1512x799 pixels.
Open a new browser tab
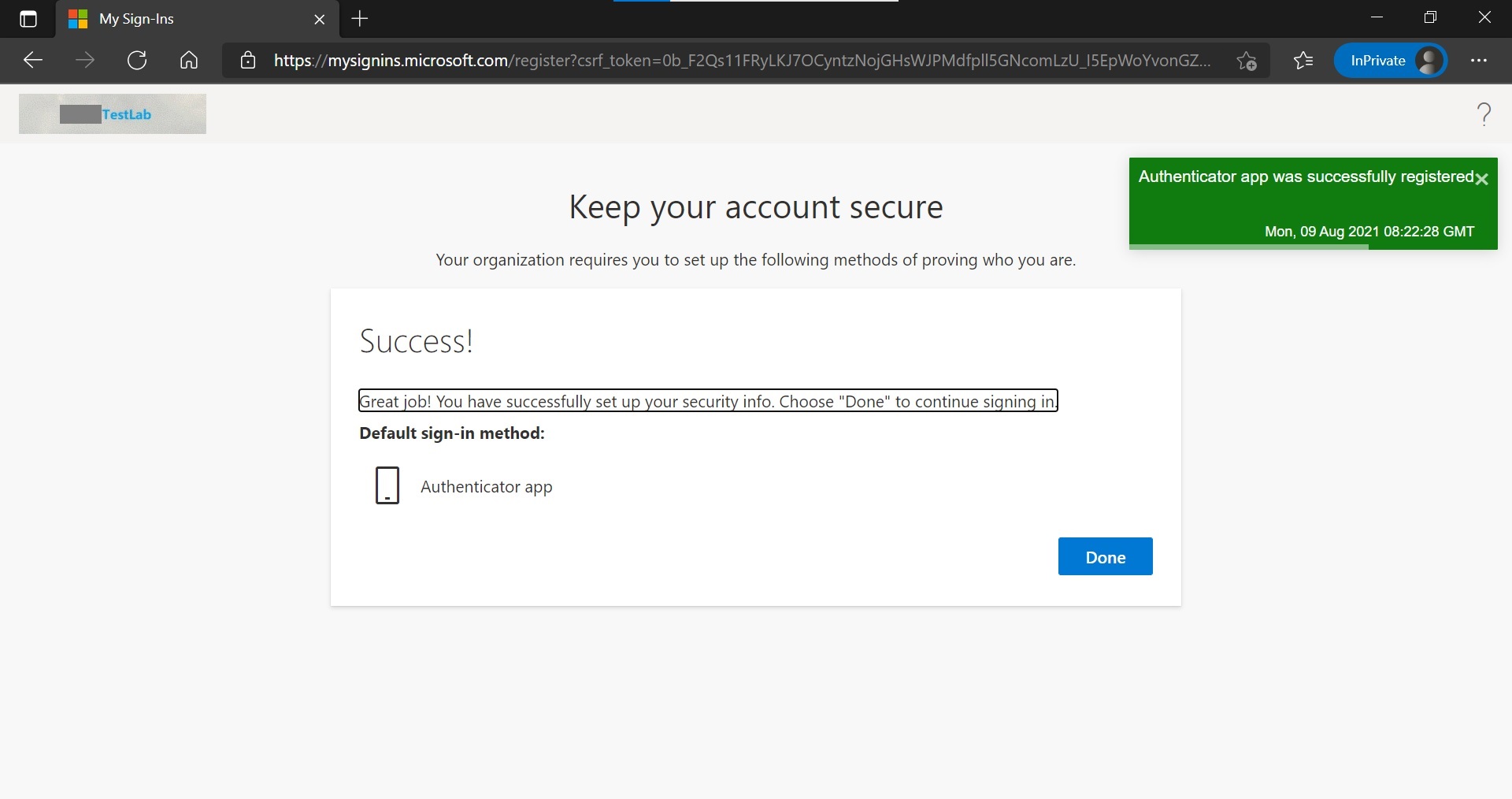pyautogui.click(x=360, y=19)
